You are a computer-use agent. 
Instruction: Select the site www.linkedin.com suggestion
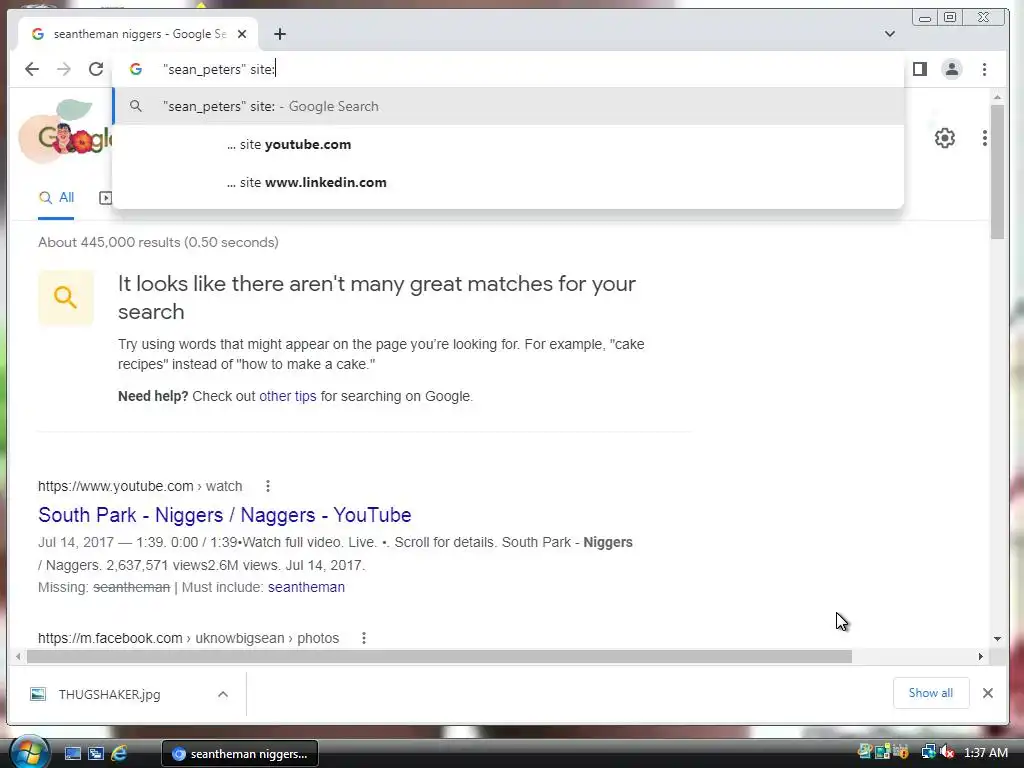click(x=508, y=182)
